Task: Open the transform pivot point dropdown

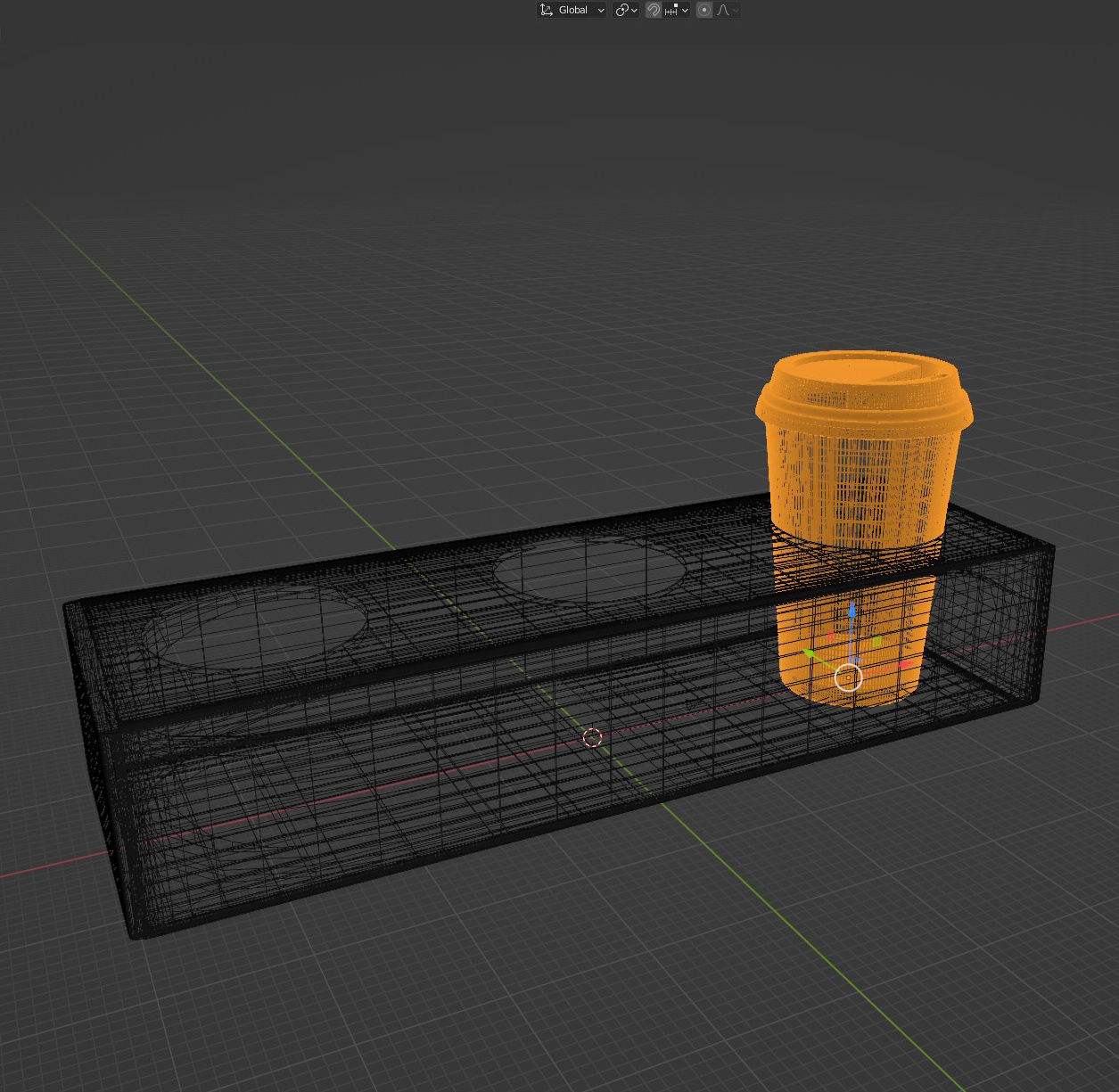Action: (627, 10)
